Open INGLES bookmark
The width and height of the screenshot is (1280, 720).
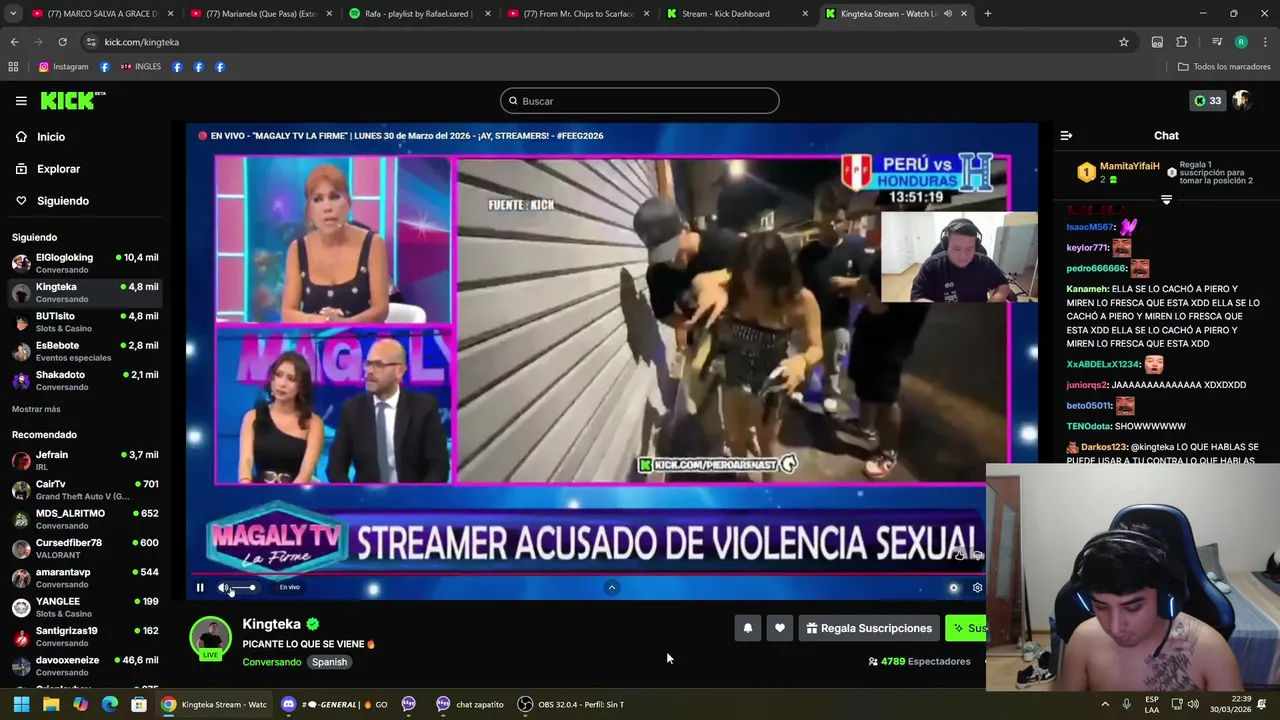(141, 67)
